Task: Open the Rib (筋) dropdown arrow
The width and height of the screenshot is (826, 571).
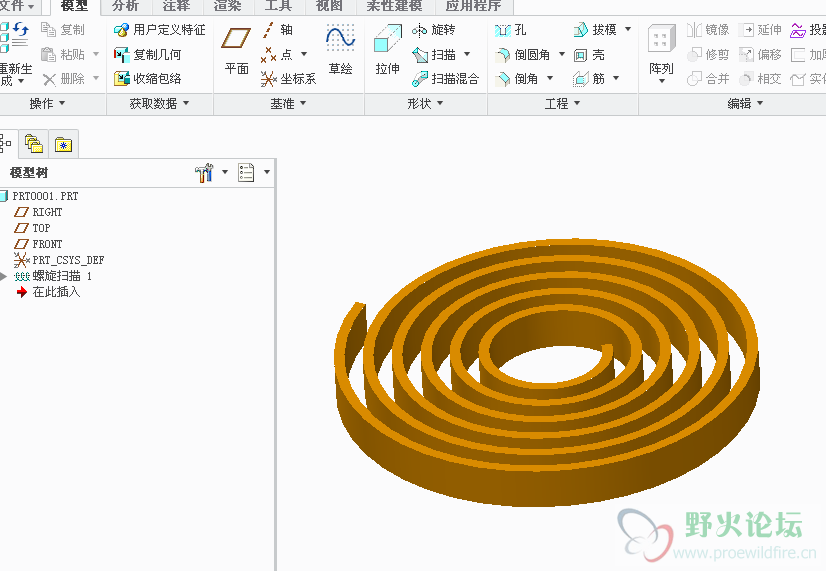Action: (x=616, y=78)
